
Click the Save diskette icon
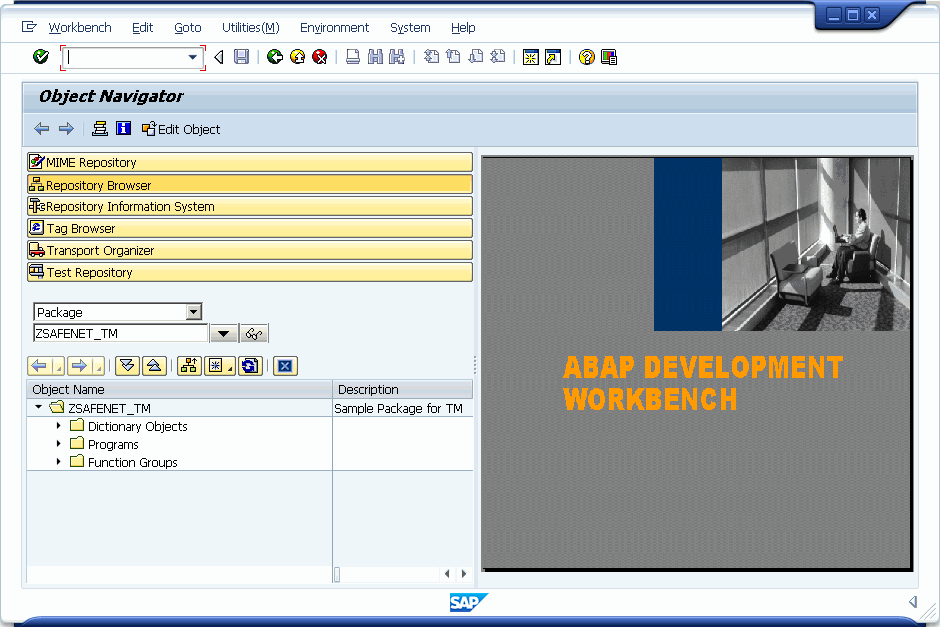[242, 57]
